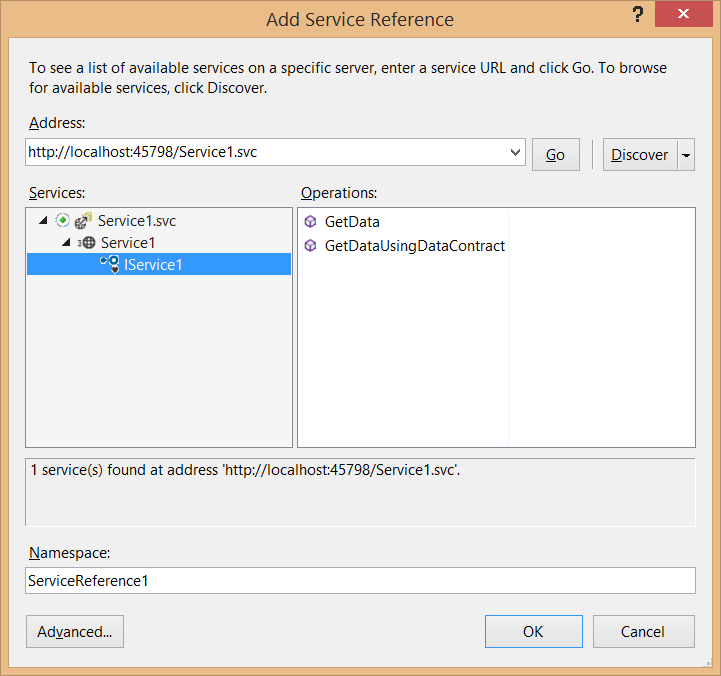The image size is (721, 676).
Task: Select the GetData operation
Action: tap(352, 222)
